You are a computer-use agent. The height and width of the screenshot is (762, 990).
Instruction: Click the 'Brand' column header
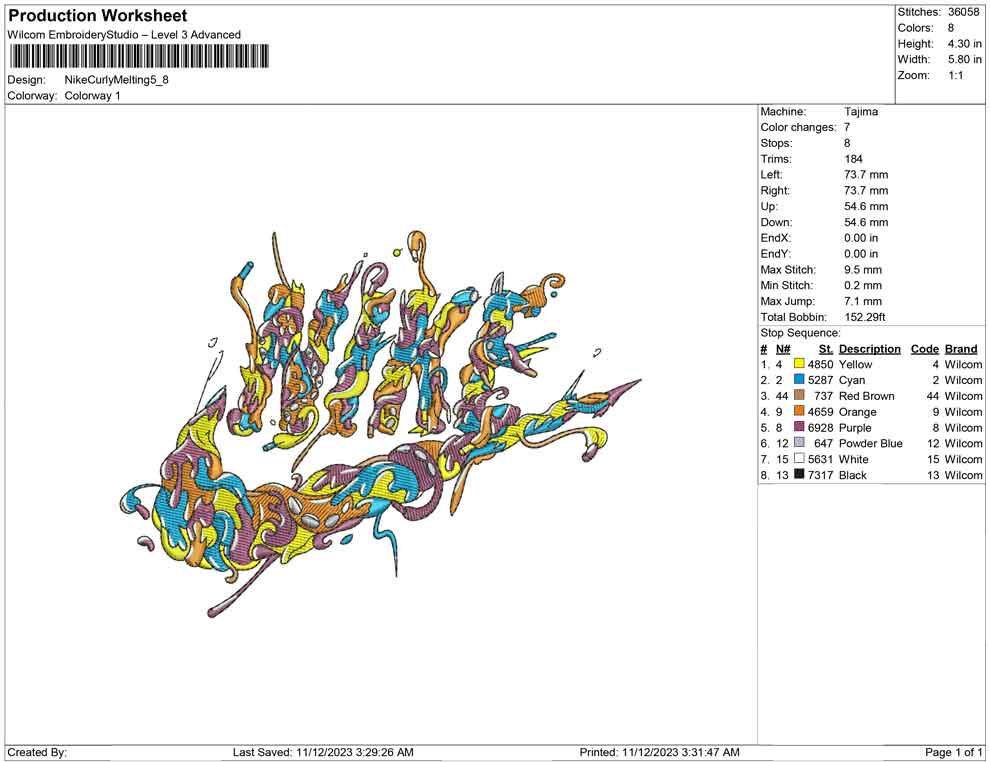pos(961,349)
